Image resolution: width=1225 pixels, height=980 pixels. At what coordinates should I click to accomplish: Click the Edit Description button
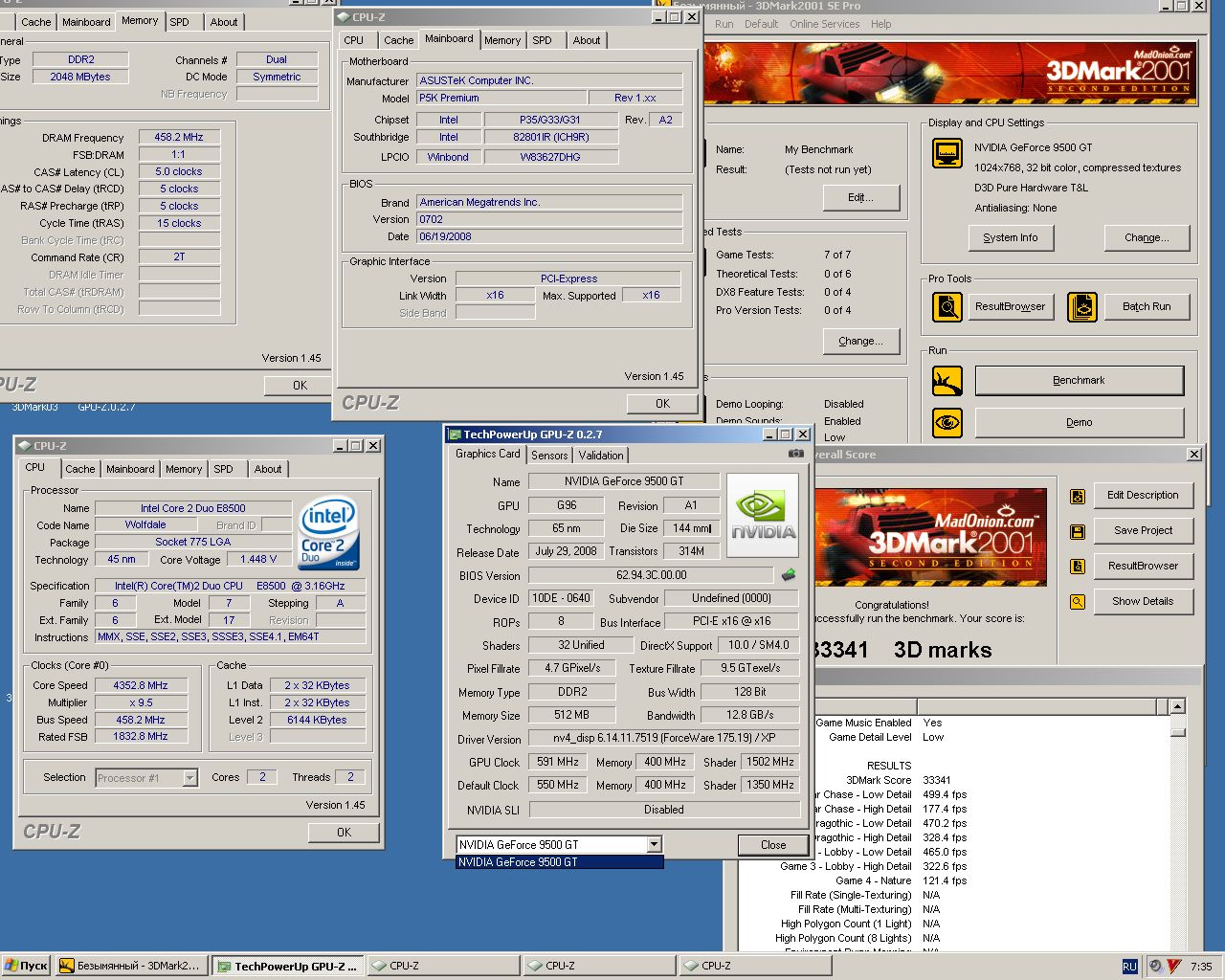tap(1143, 496)
